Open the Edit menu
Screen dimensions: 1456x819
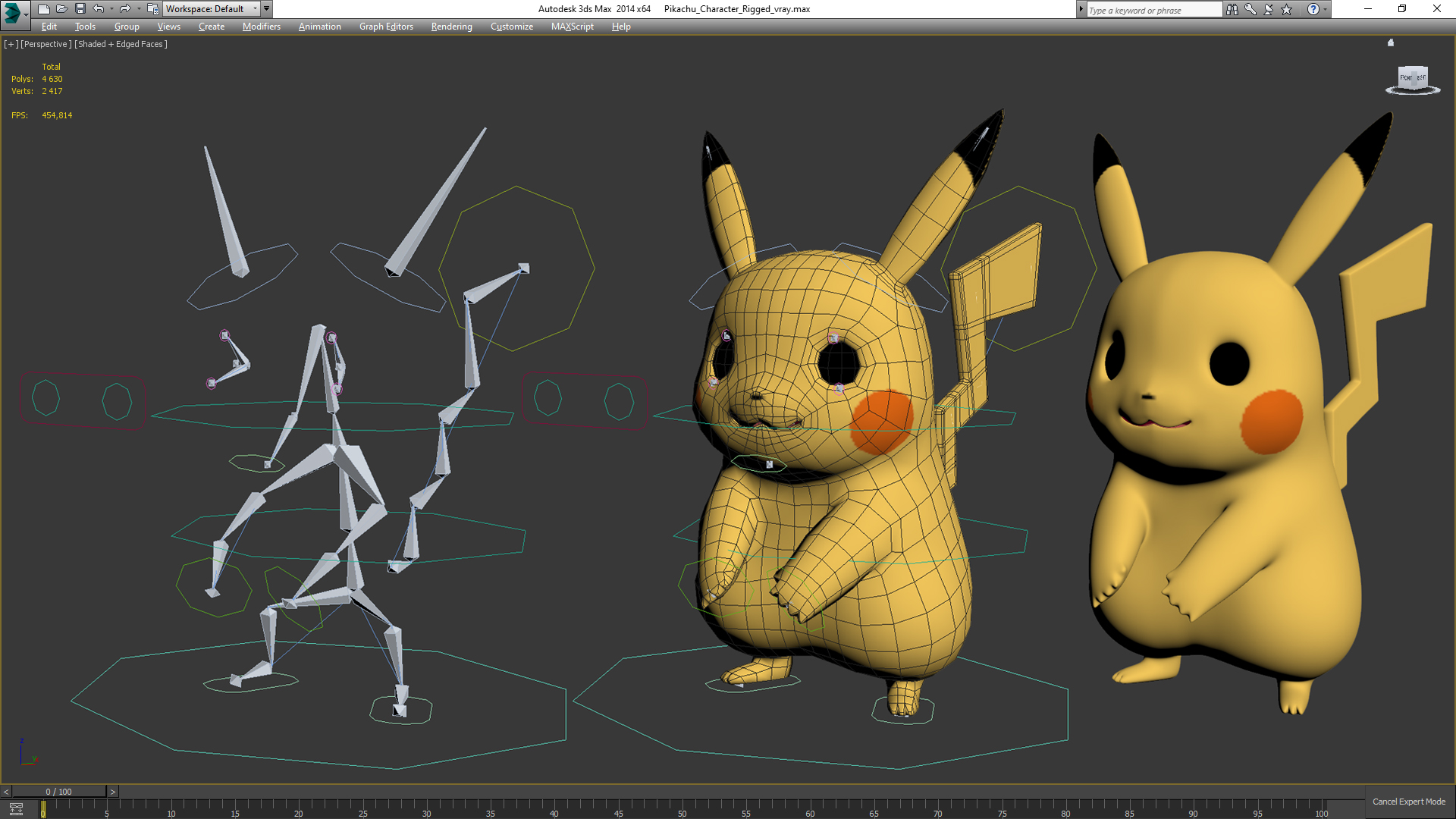coord(49,27)
